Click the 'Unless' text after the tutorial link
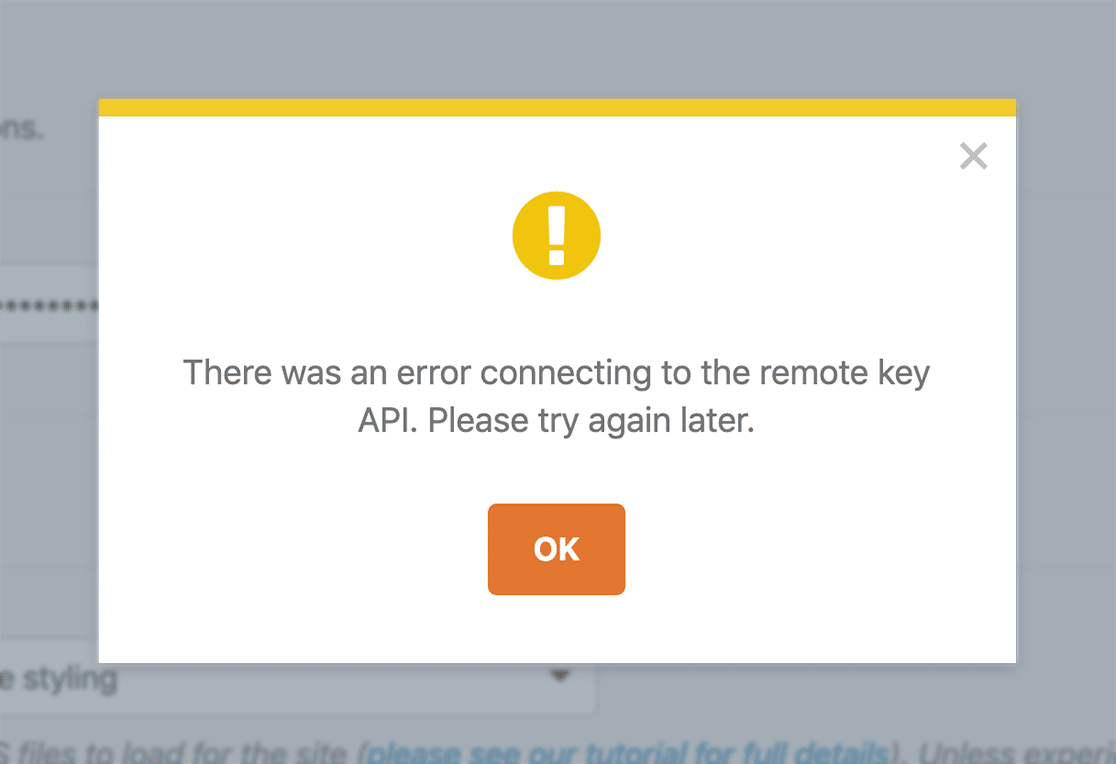 point(962,753)
